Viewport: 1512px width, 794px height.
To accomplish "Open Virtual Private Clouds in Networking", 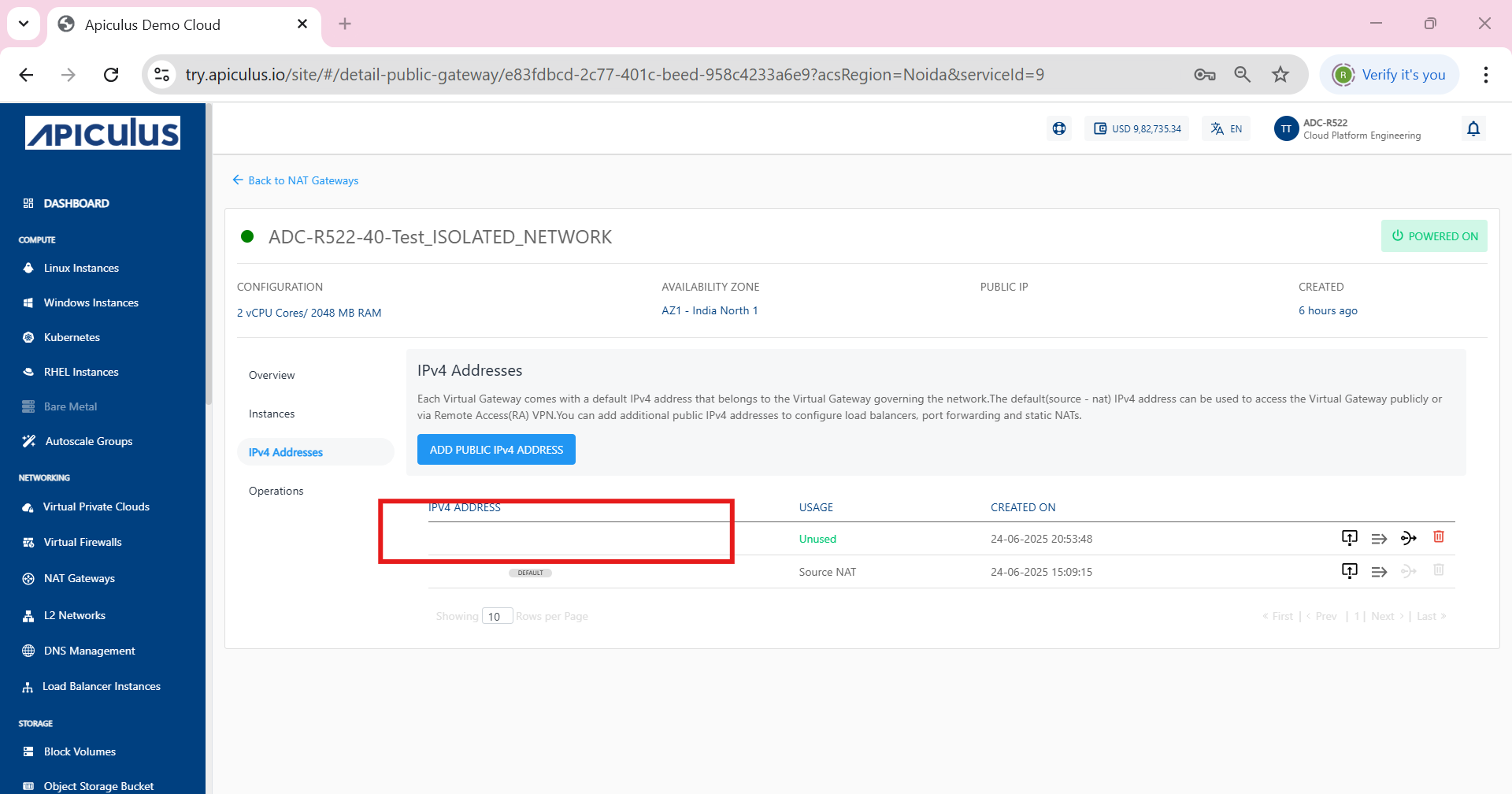I will point(96,506).
